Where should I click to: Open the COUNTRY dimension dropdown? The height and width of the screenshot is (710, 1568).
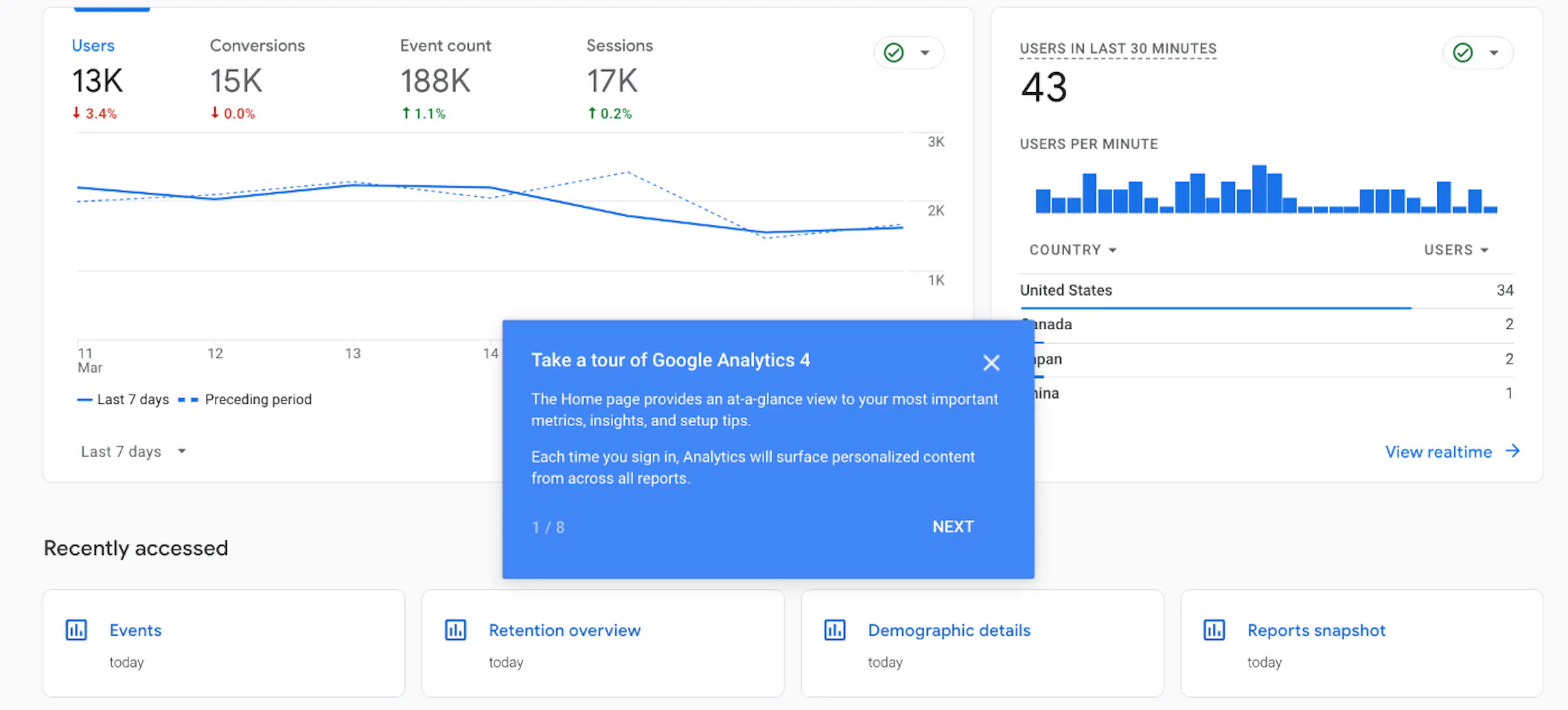[x=1073, y=249]
